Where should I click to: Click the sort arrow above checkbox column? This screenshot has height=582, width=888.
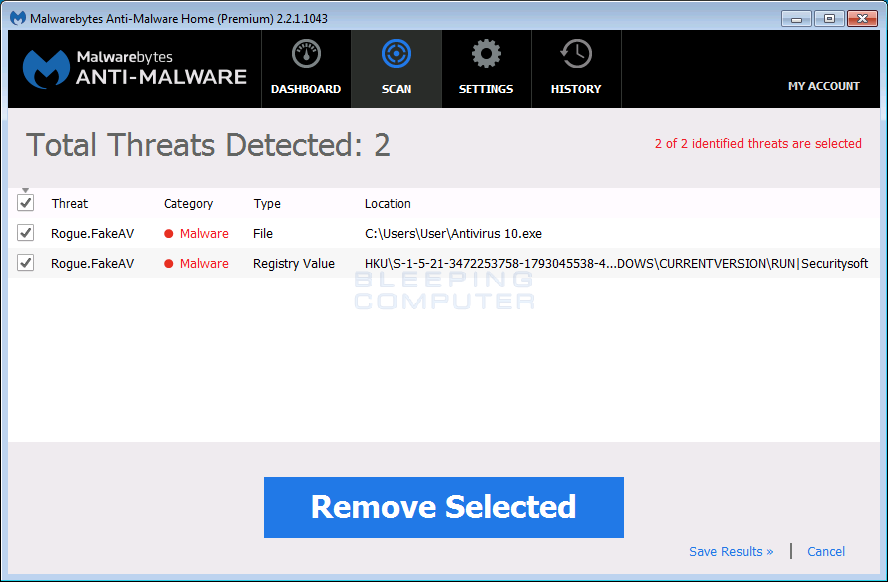click(25, 190)
